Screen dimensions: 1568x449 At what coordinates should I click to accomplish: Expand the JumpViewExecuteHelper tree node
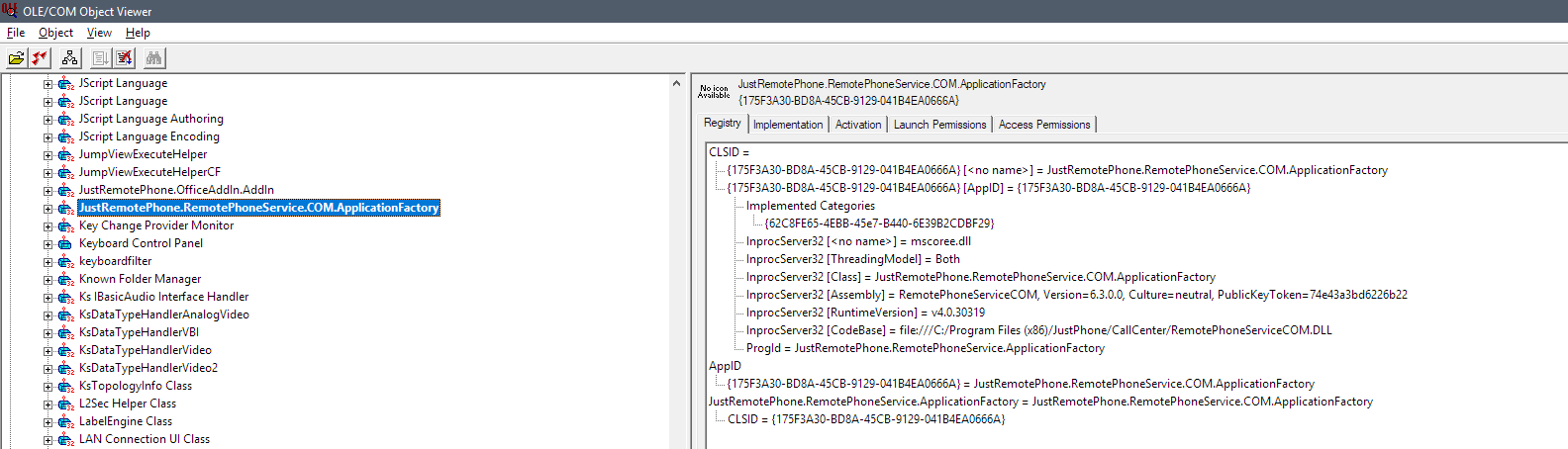[48, 155]
